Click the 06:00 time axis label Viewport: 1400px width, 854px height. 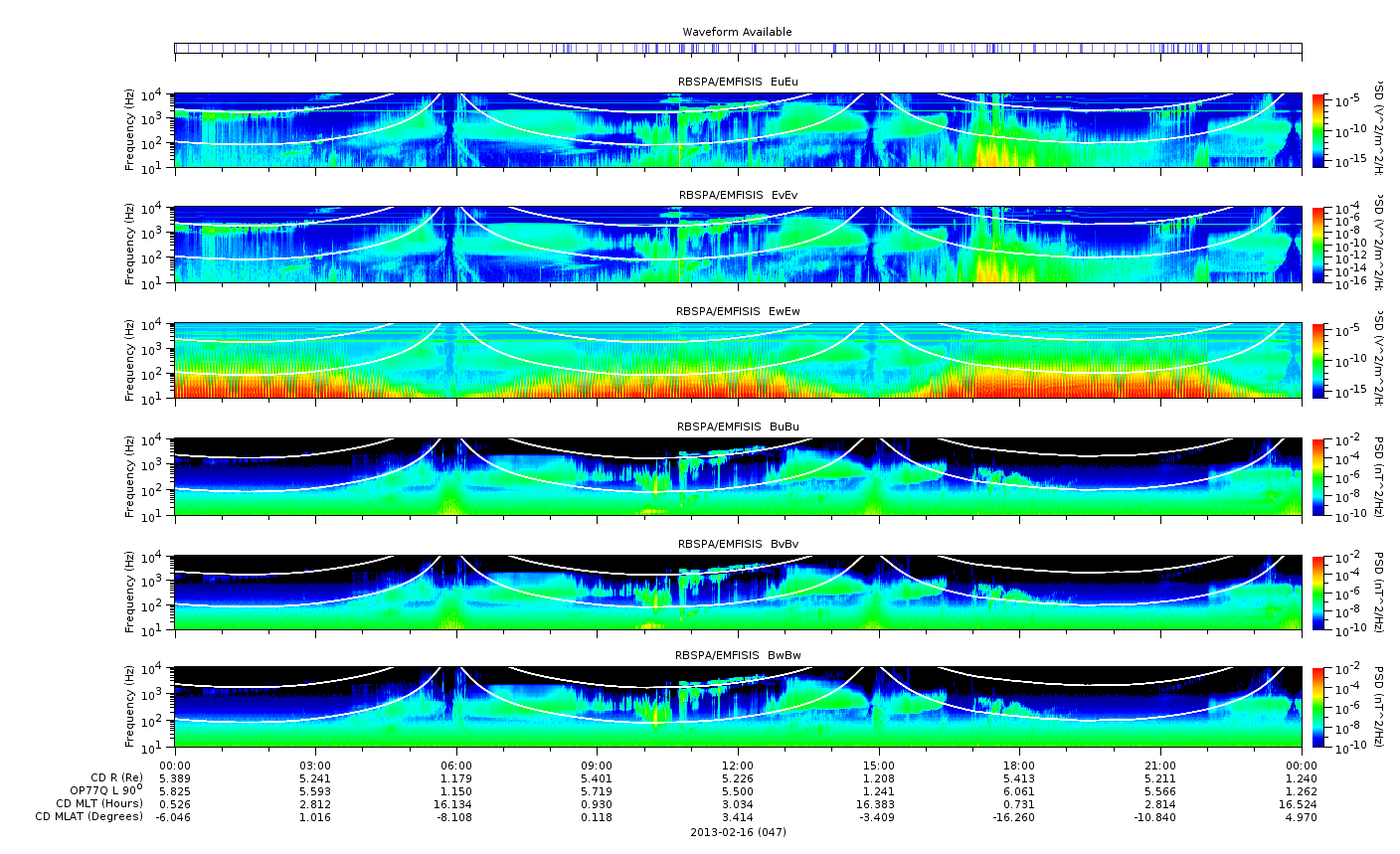[x=456, y=764]
